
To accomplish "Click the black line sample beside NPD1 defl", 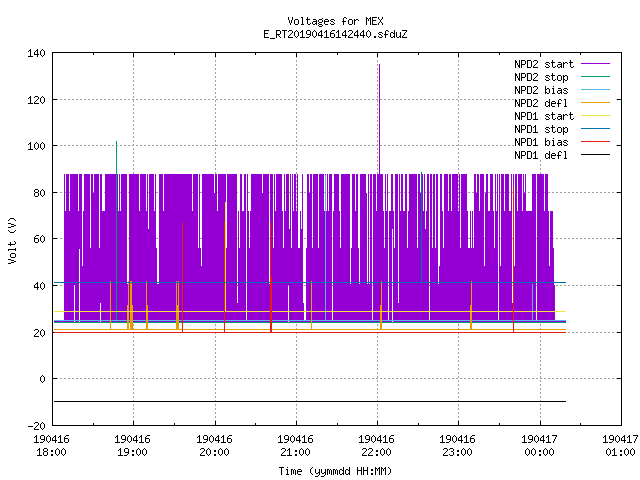I will pos(595,155).
